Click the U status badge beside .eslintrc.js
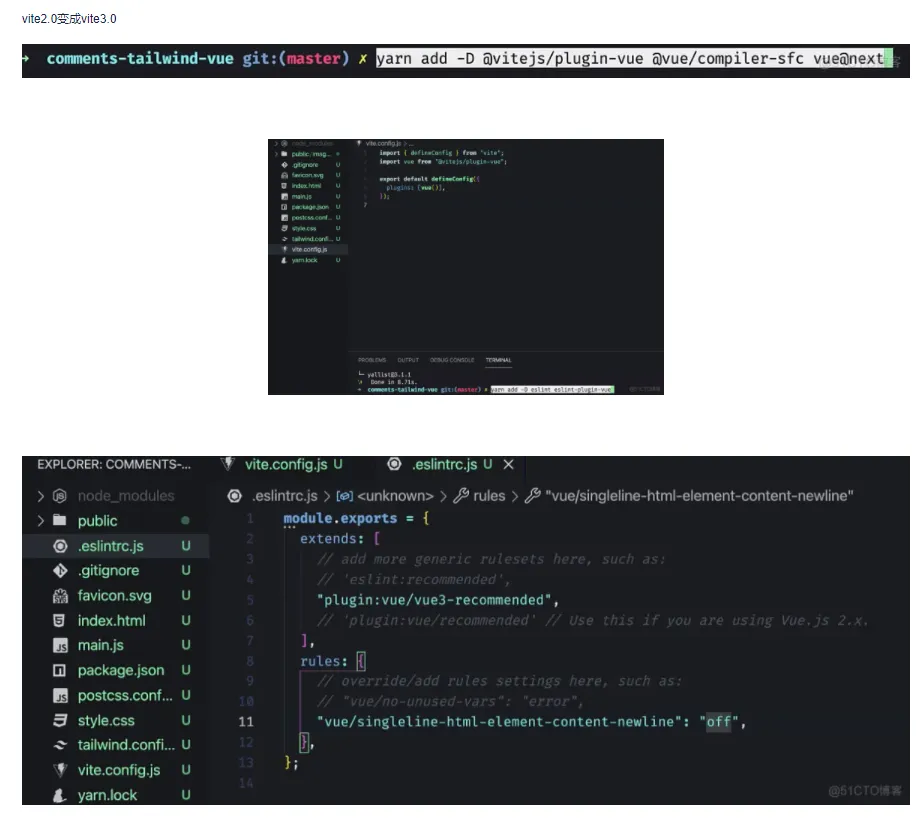The height and width of the screenshot is (818, 922). point(186,546)
